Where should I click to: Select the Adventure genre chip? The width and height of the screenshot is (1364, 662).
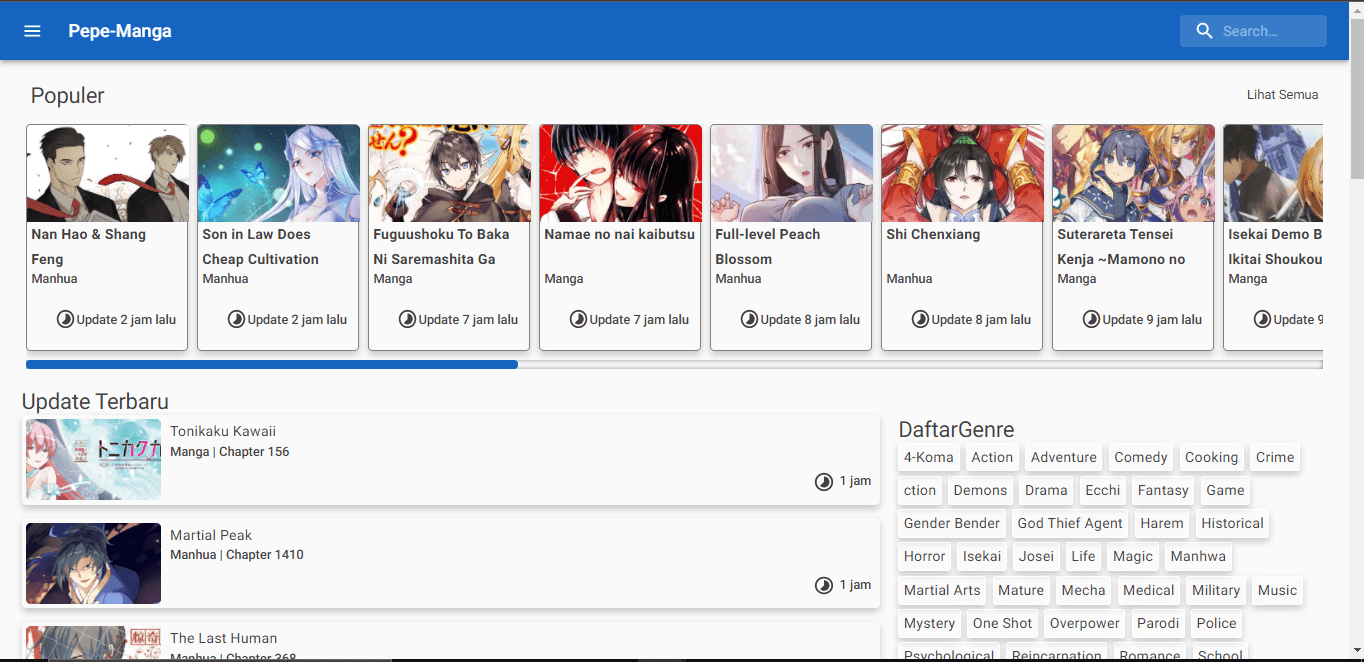[1064, 457]
